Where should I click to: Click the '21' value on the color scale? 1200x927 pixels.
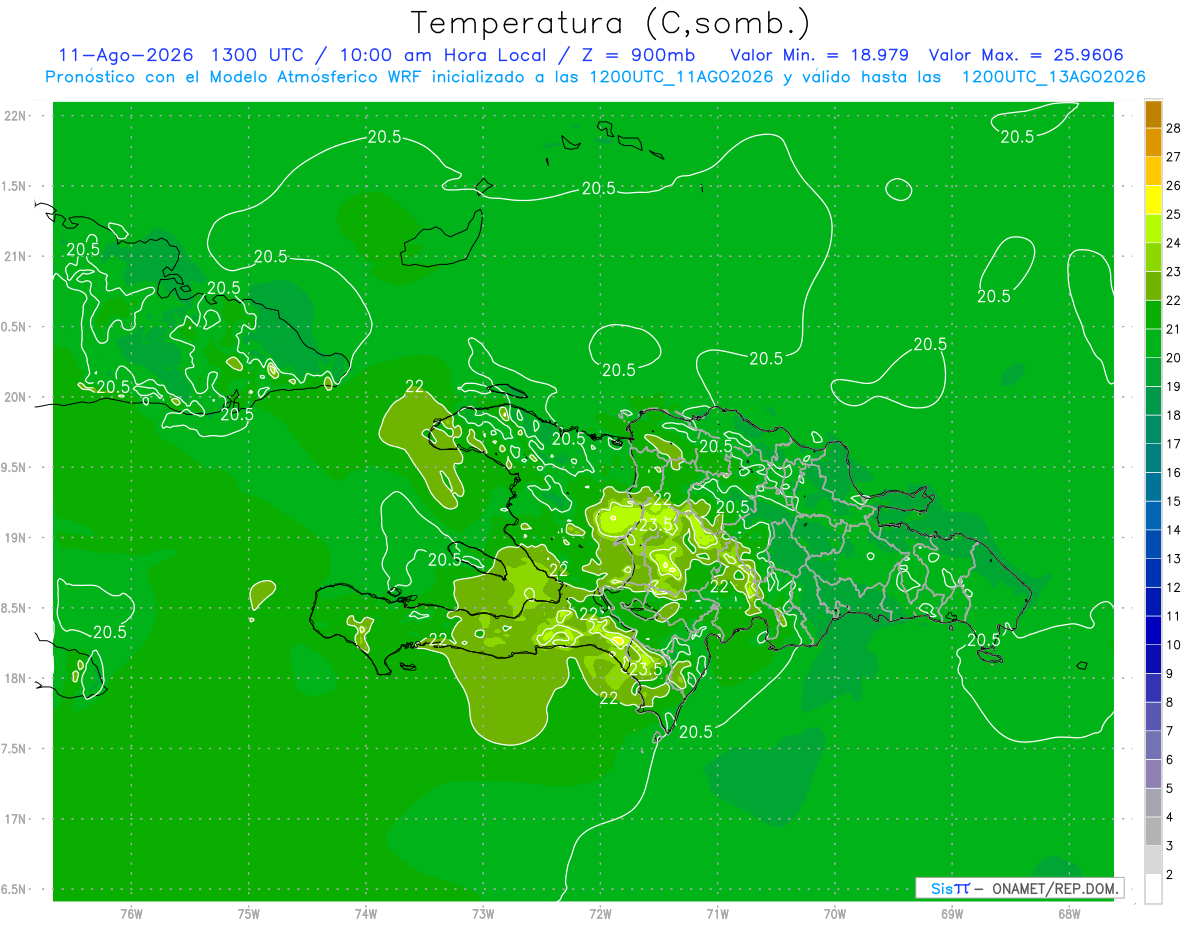click(1174, 329)
